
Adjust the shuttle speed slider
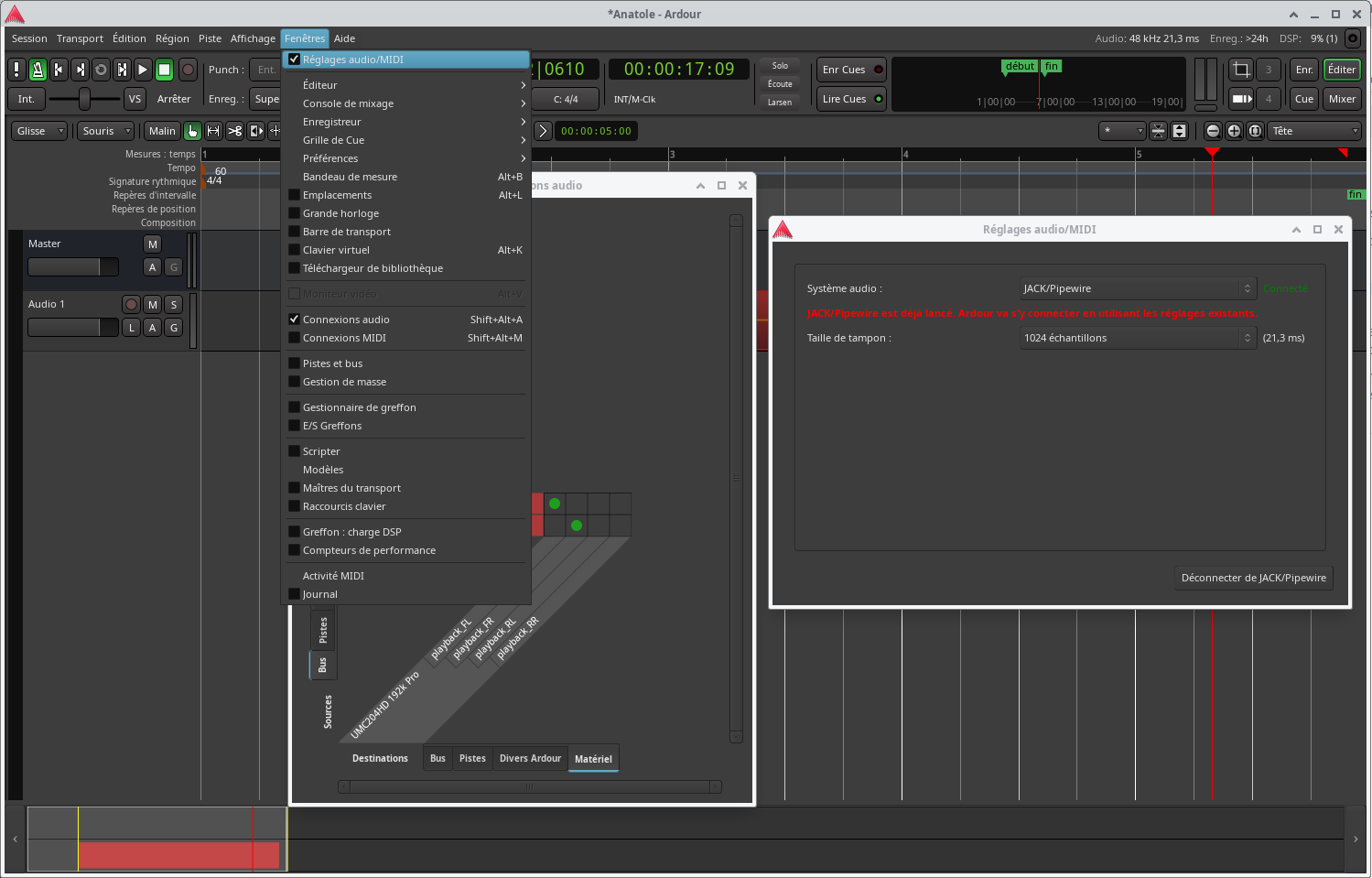84,99
